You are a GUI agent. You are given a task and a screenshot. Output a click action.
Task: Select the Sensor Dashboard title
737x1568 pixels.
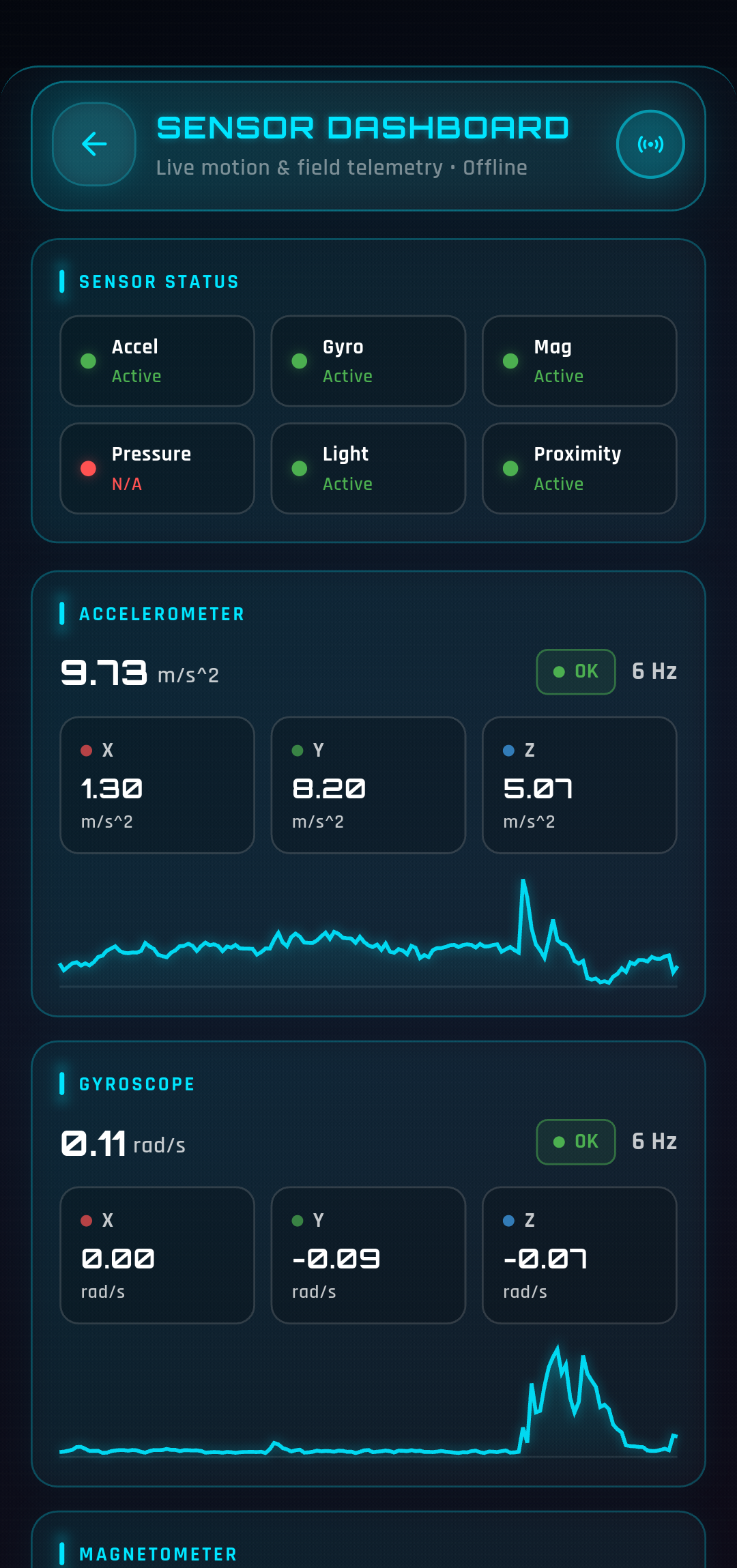click(362, 126)
